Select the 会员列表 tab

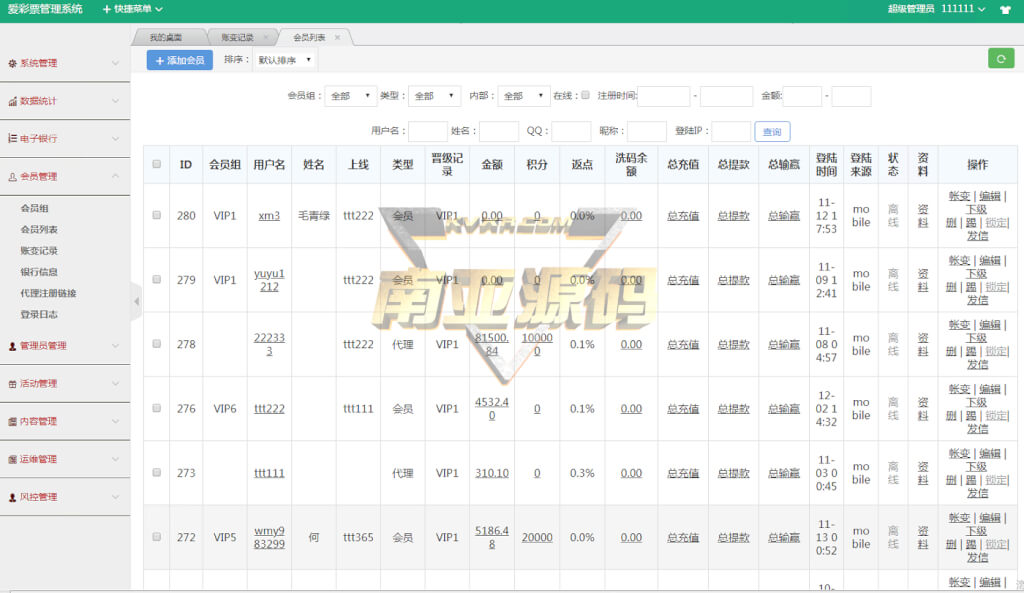point(310,38)
